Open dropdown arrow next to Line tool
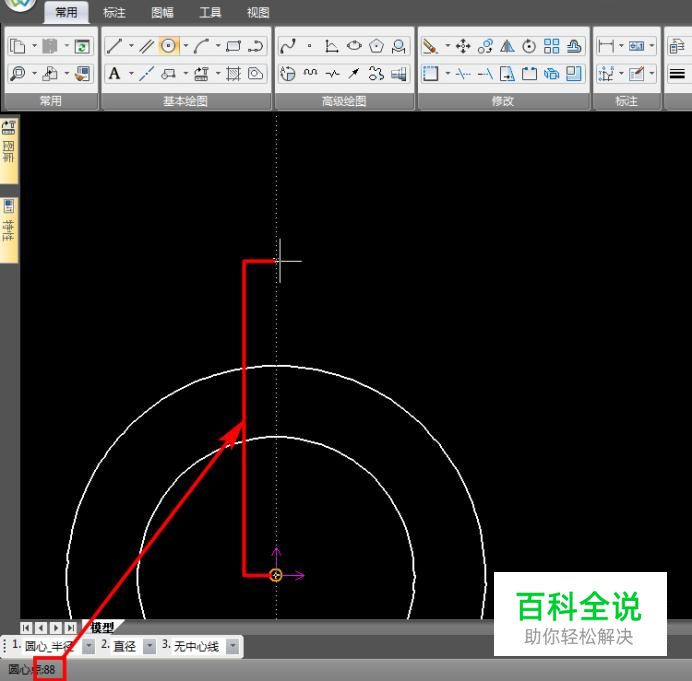 [x=131, y=46]
